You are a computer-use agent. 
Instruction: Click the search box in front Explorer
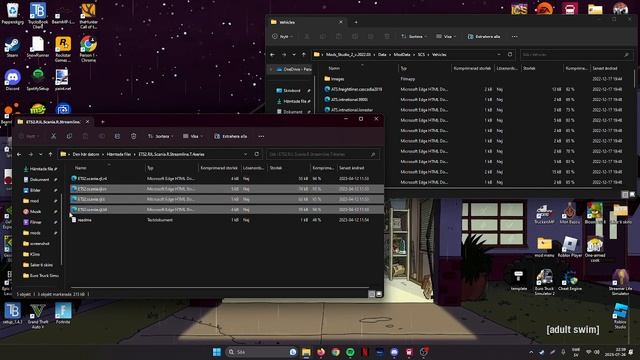pyautogui.click(x=322, y=154)
